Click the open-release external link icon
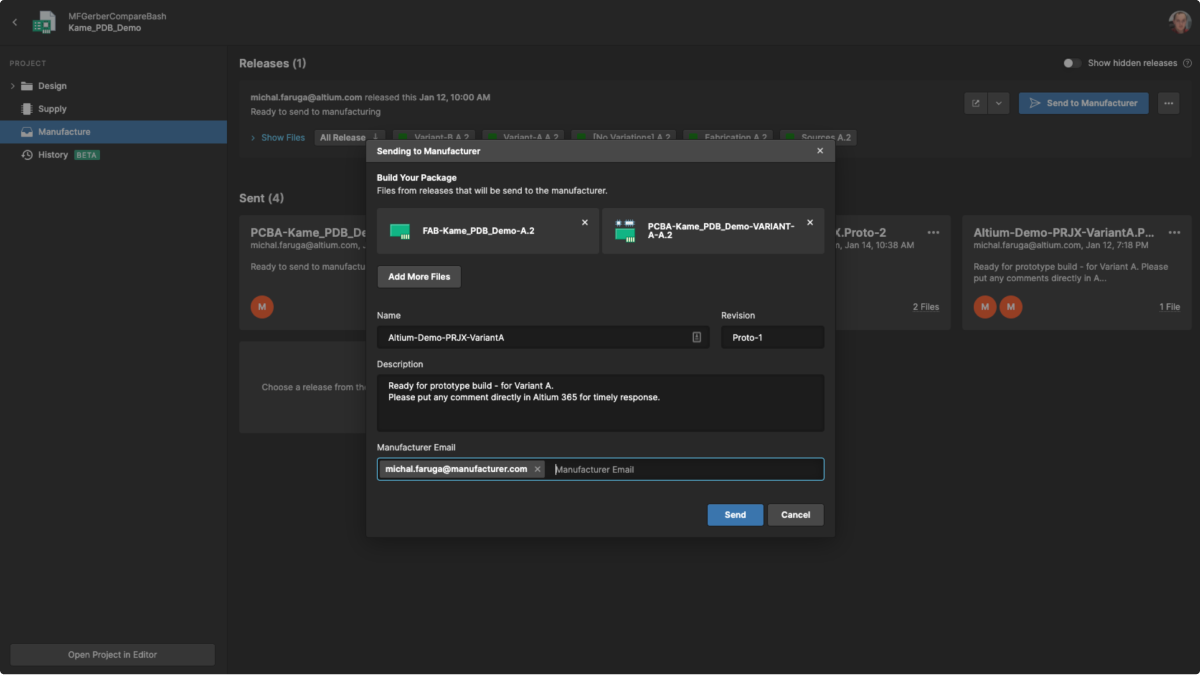 pyautogui.click(x=976, y=103)
